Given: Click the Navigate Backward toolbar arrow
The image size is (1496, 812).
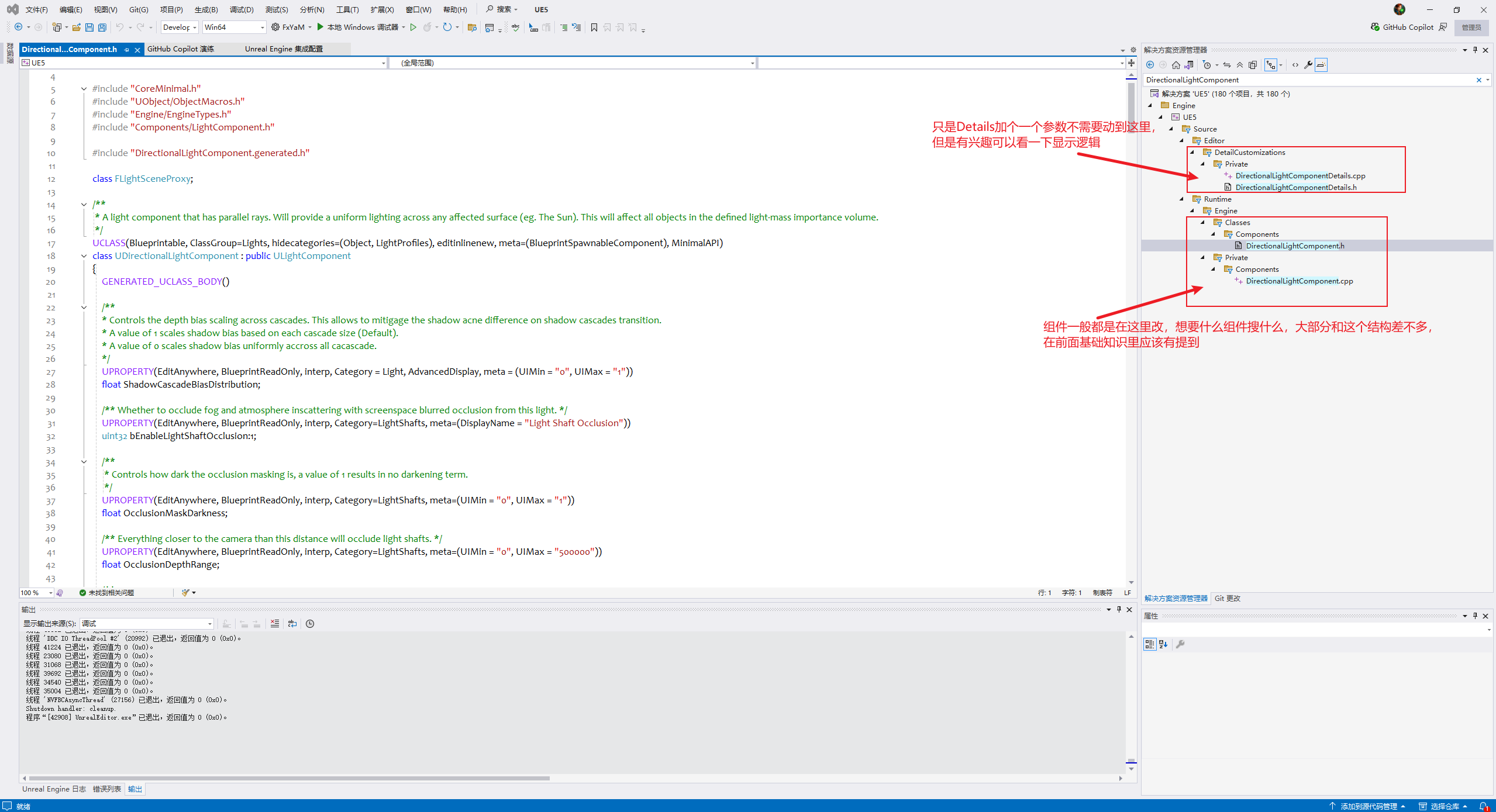Looking at the screenshot, I should pyautogui.click(x=19, y=27).
